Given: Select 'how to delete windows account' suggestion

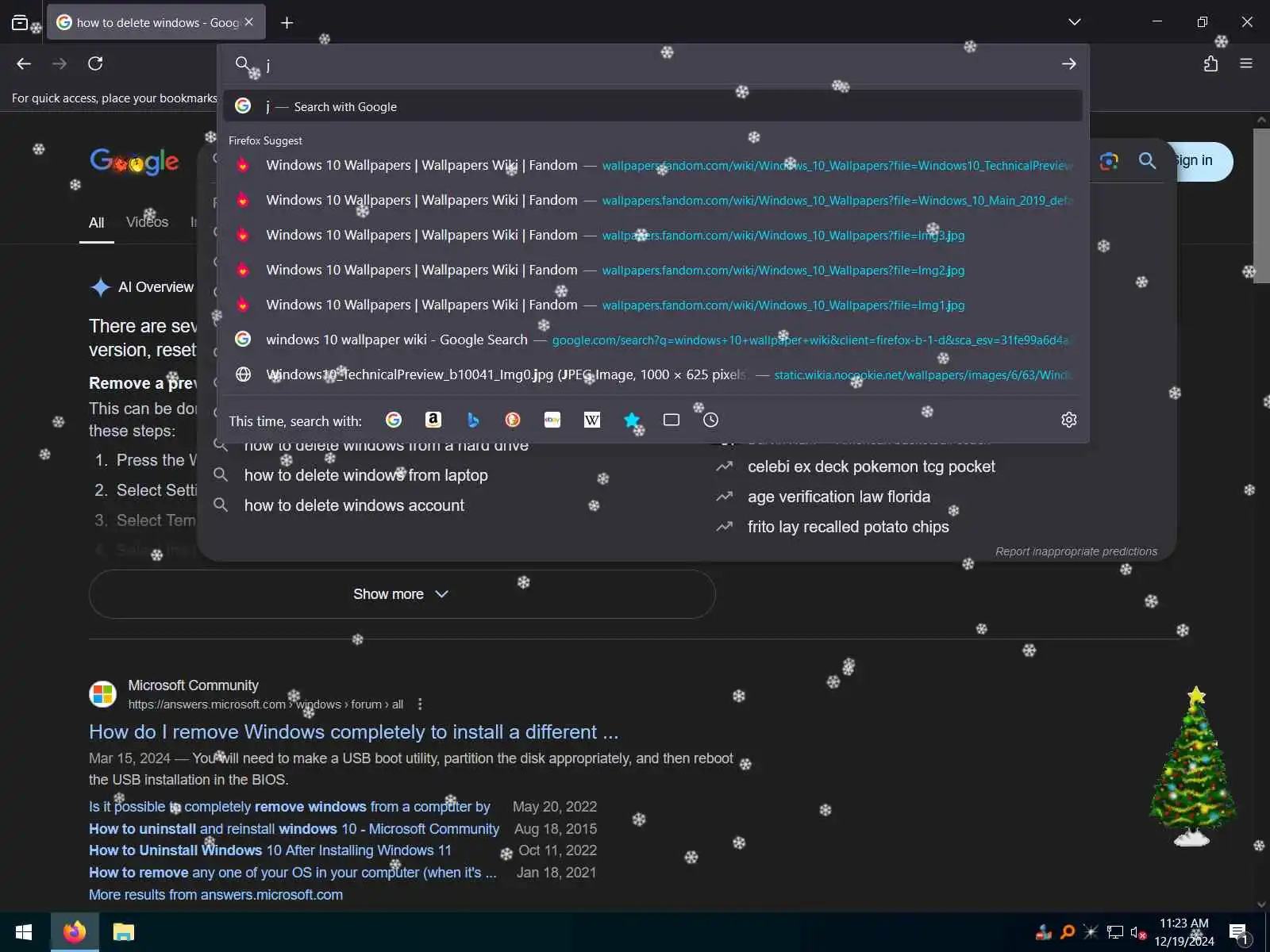Looking at the screenshot, I should click(x=354, y=505).
